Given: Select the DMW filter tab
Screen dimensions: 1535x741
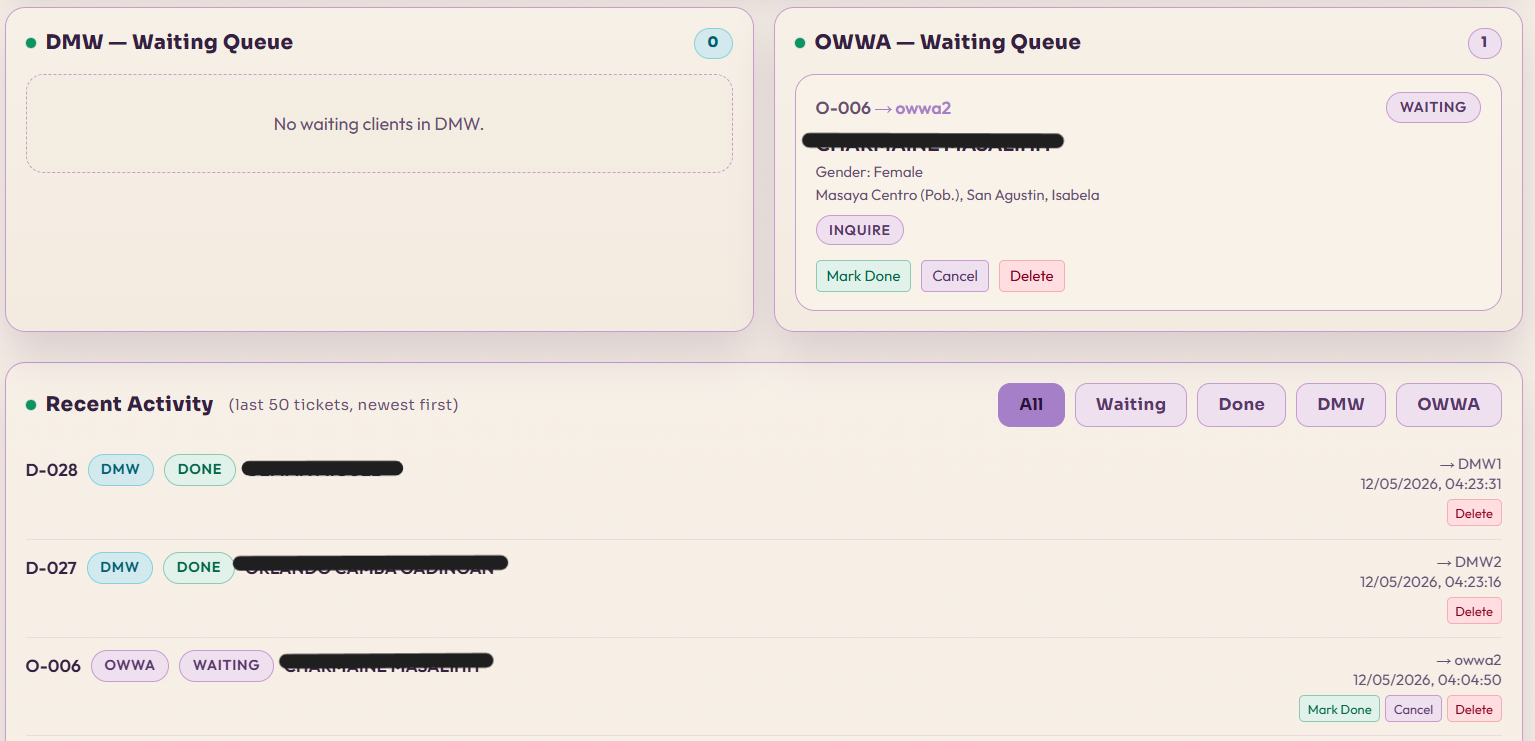Looking at the screenshot, I should (1341, 405).
